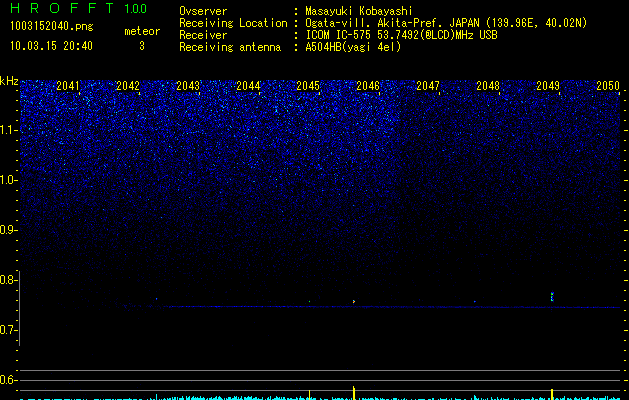Image resolution: width=629 pixels, height=400 pixels.
Task: Click the 2050 time marker
Action: 608,85
